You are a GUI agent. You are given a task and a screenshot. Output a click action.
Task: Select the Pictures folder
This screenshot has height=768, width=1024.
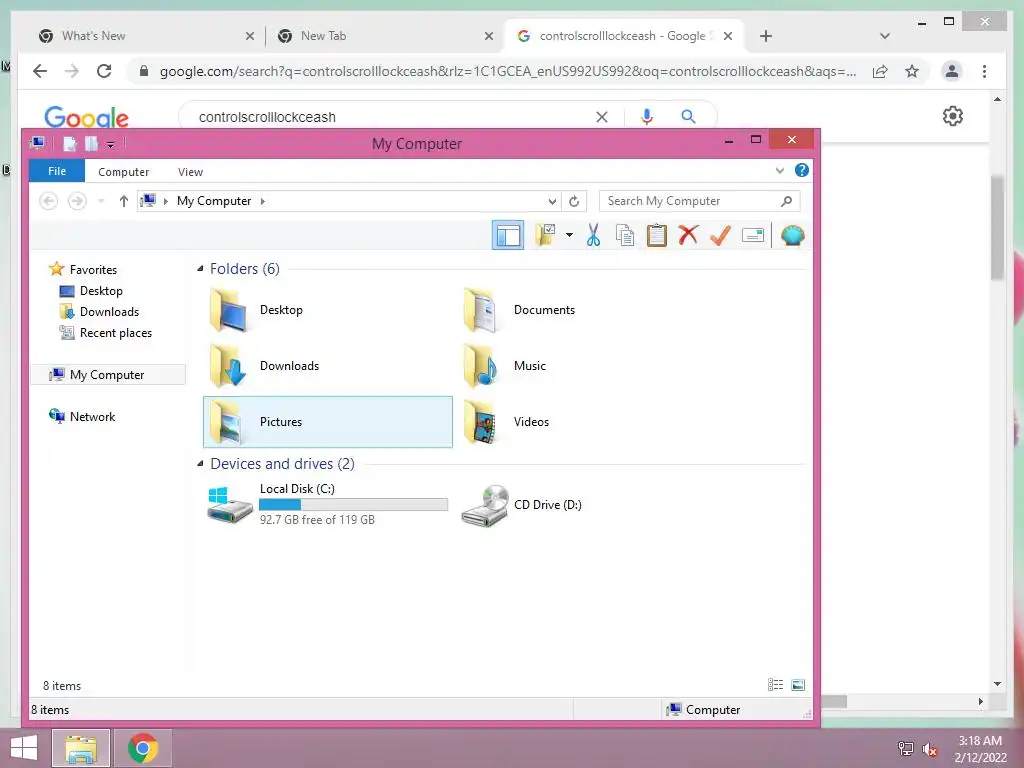[328, 422]
